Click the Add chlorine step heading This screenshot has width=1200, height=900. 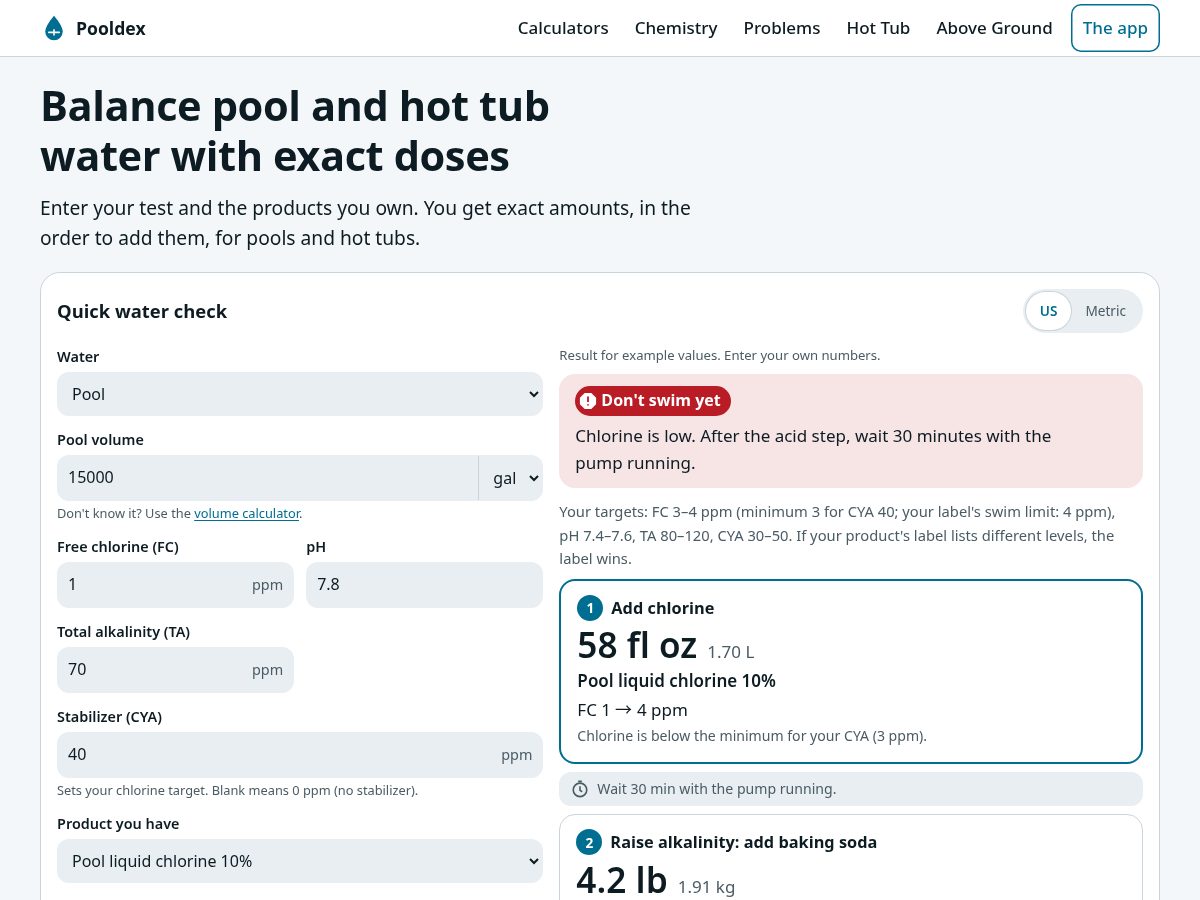tap(662, 608)
